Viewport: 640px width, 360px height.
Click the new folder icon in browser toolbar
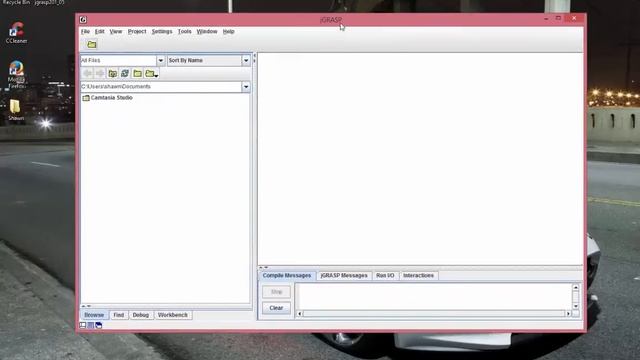coord(138,73)
